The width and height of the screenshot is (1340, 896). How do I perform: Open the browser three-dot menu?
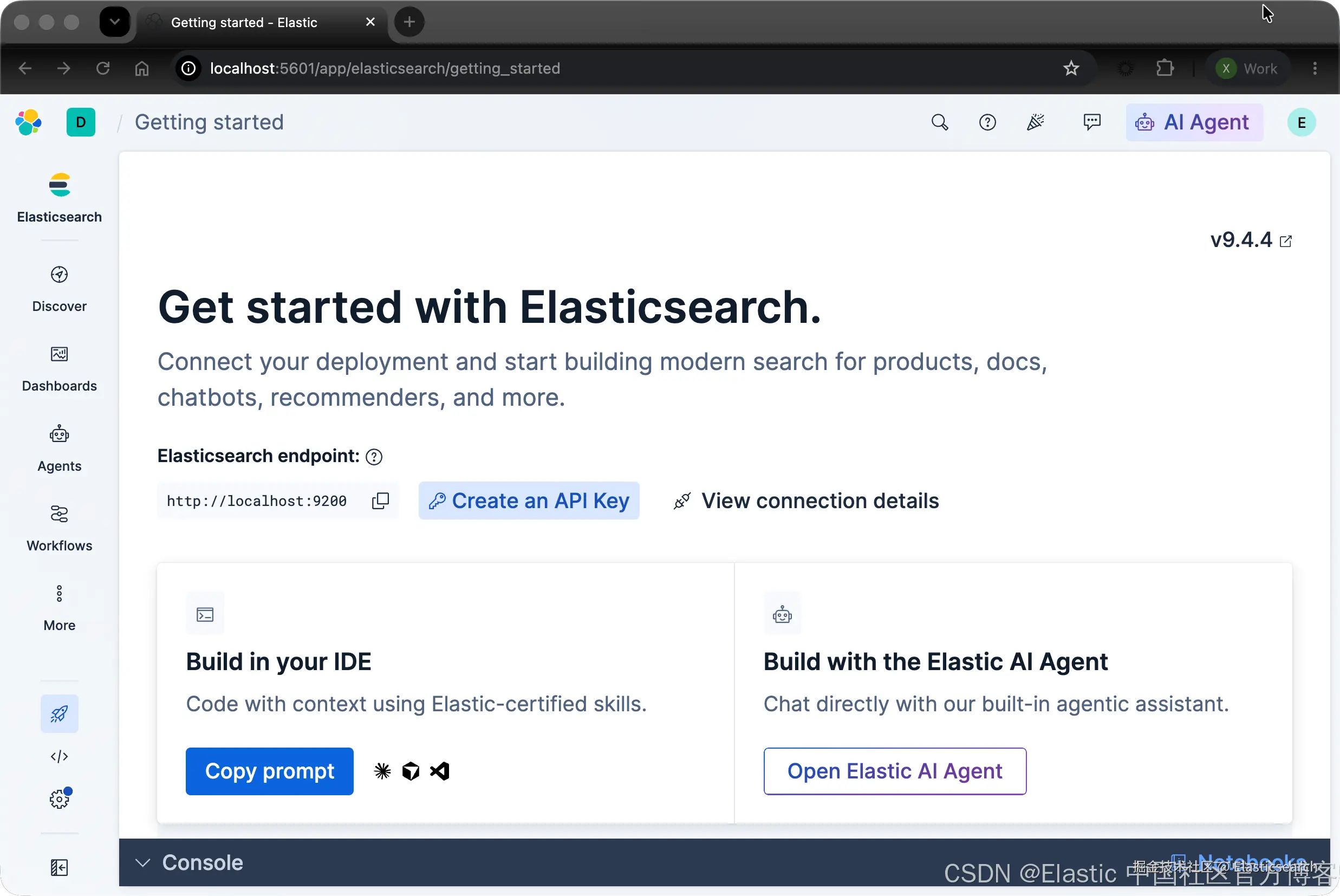point(1315,69)
